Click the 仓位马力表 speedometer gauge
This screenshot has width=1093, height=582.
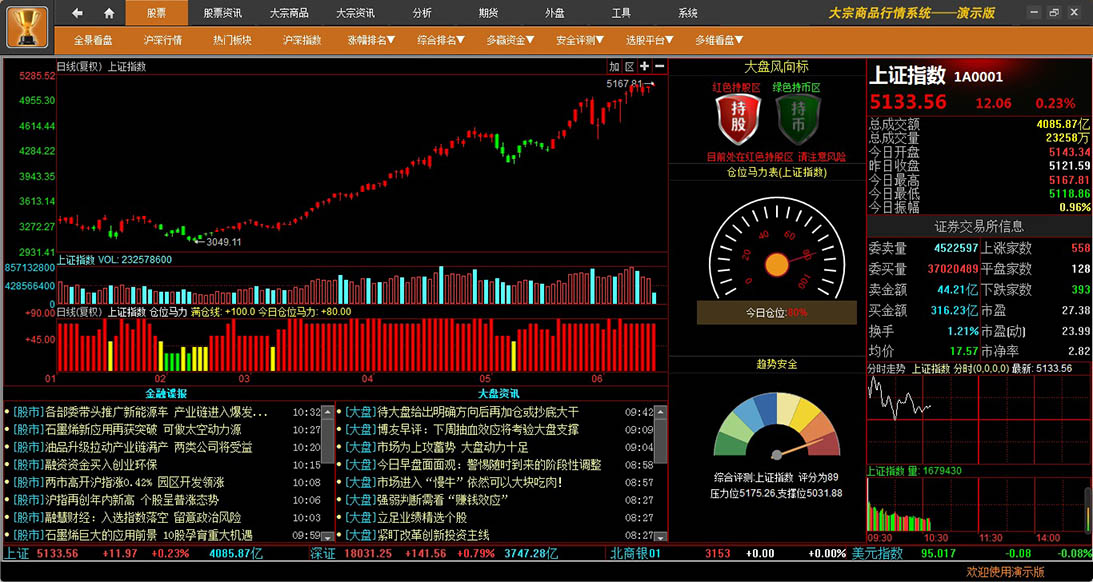(x=776, y=249)
